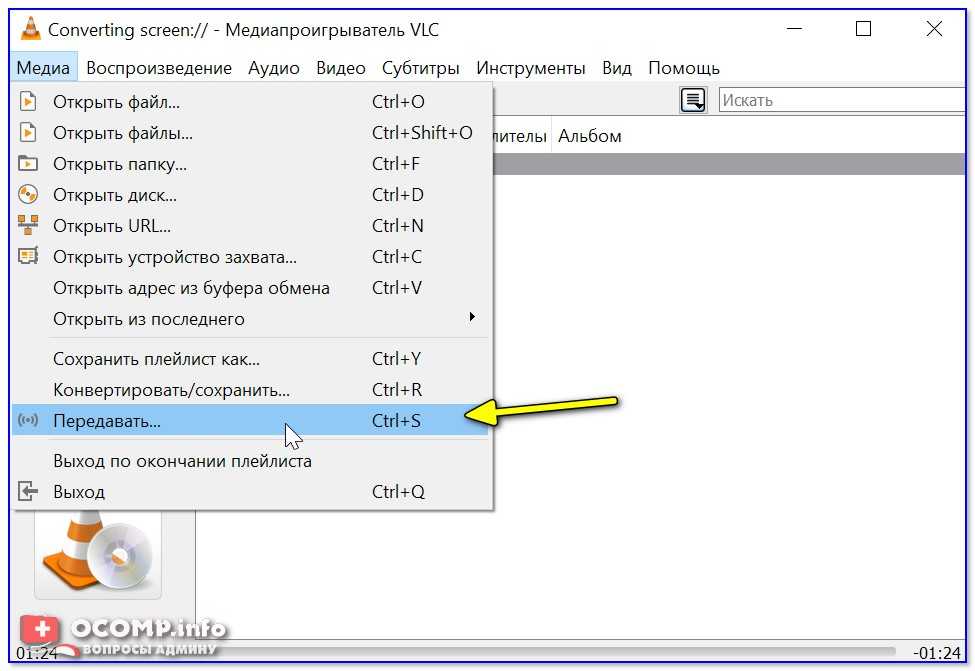975x671 pixels.
Task: Click the capture device icon
Action: [x=28, y=257]
